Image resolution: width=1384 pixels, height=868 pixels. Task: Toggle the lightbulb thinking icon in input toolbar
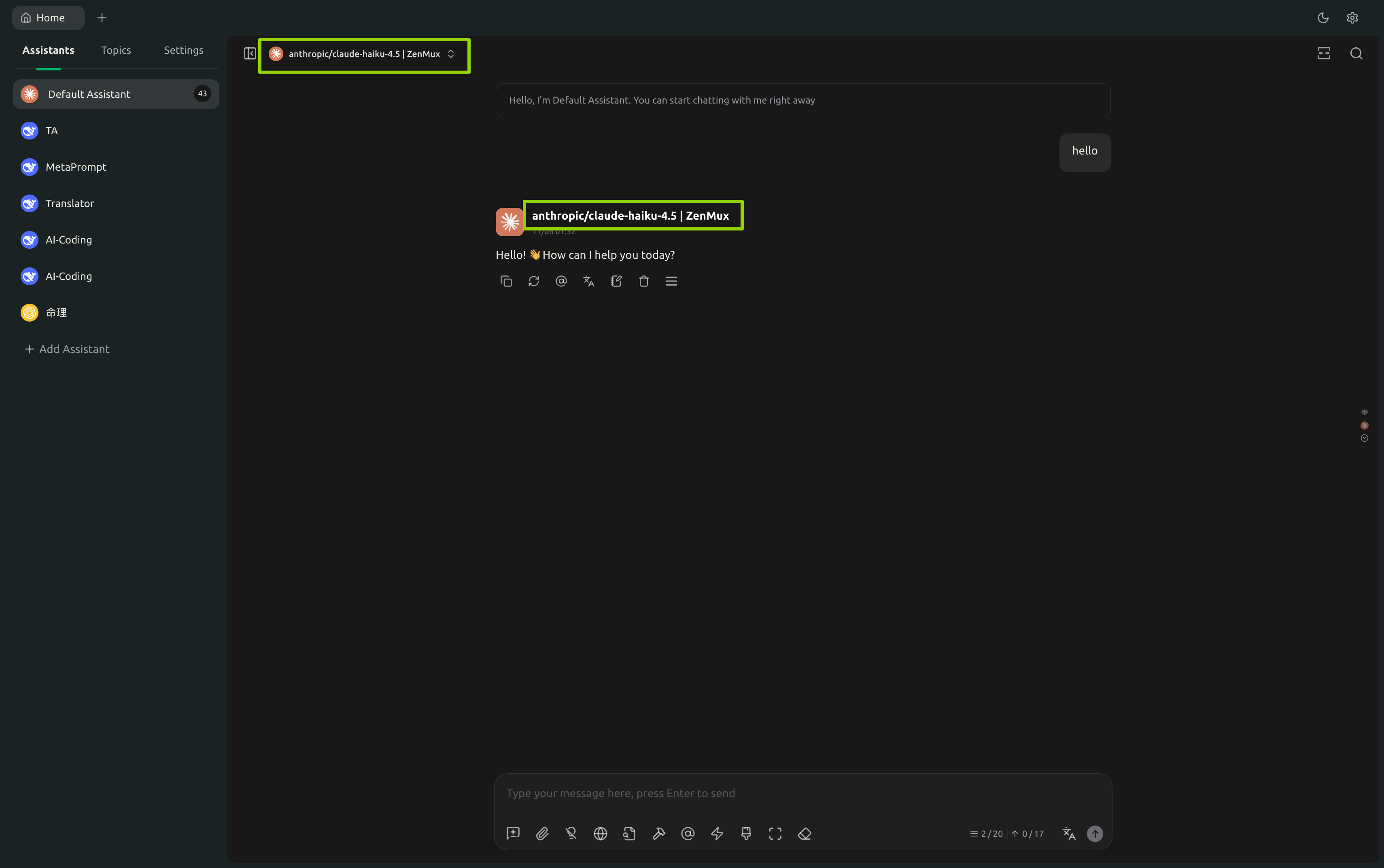pos(571,834)
